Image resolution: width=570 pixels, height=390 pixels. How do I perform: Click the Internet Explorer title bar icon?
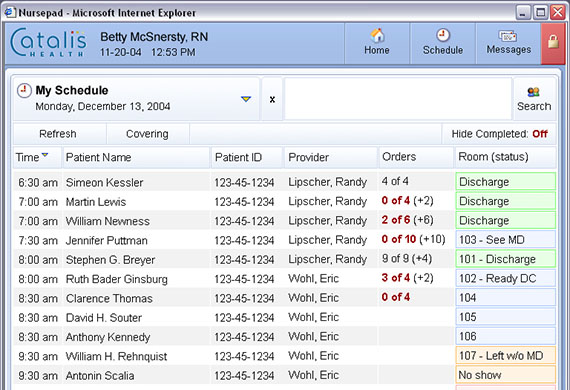[10, 12]
